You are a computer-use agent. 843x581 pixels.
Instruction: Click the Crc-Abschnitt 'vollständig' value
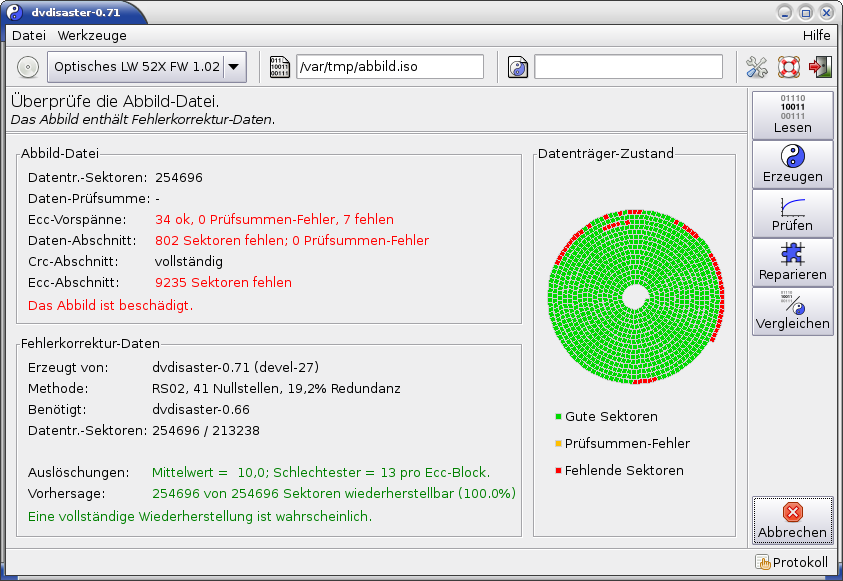tap(189, 261)
